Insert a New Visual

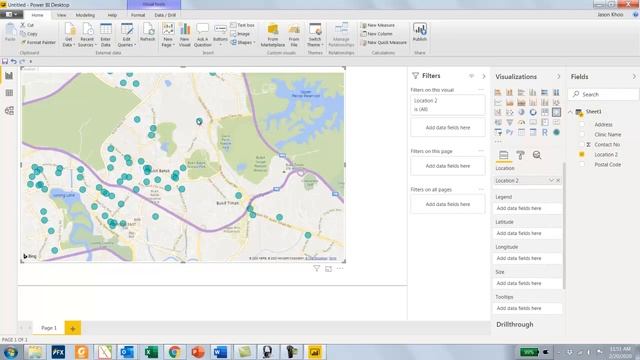click(x=184, y=35)
